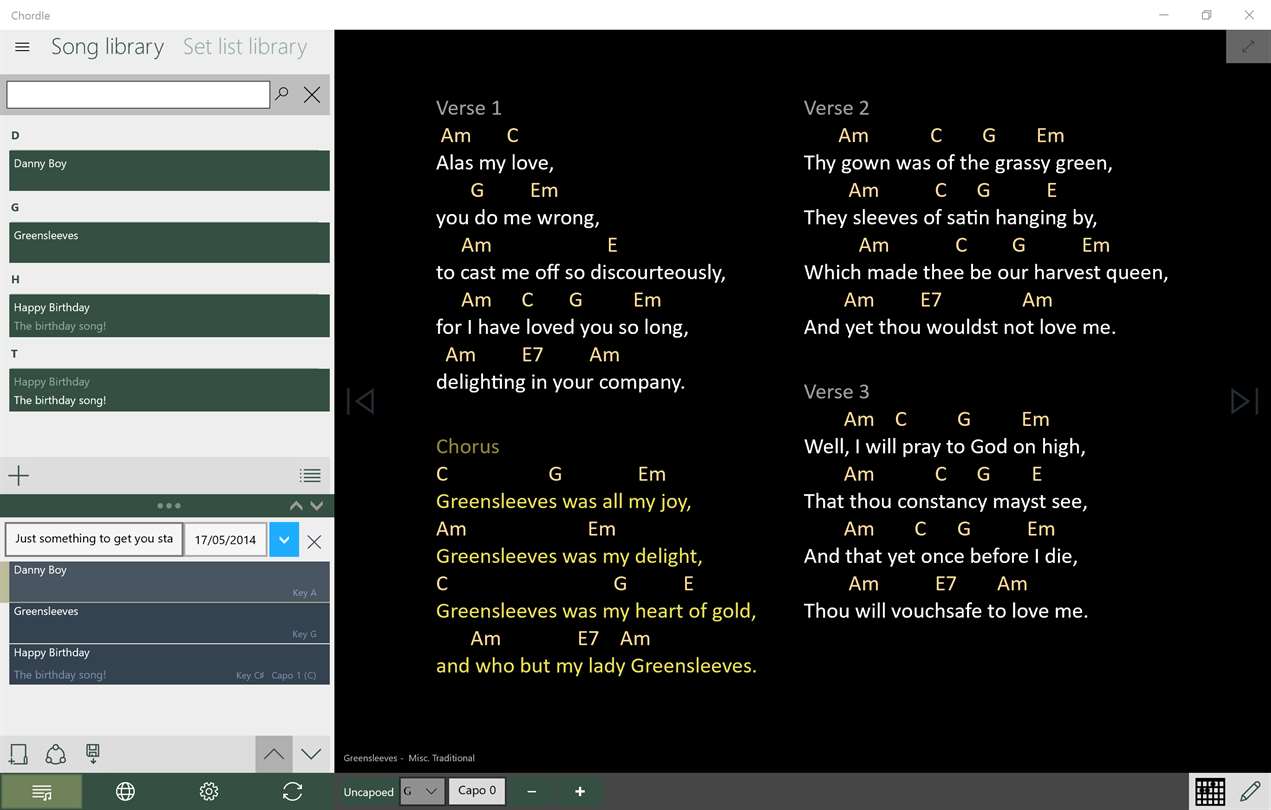This screenshot has height=810, width=1271.
Task: Click lyric 'And yet thou wouldst not love me.'
Action: (960, 327)
